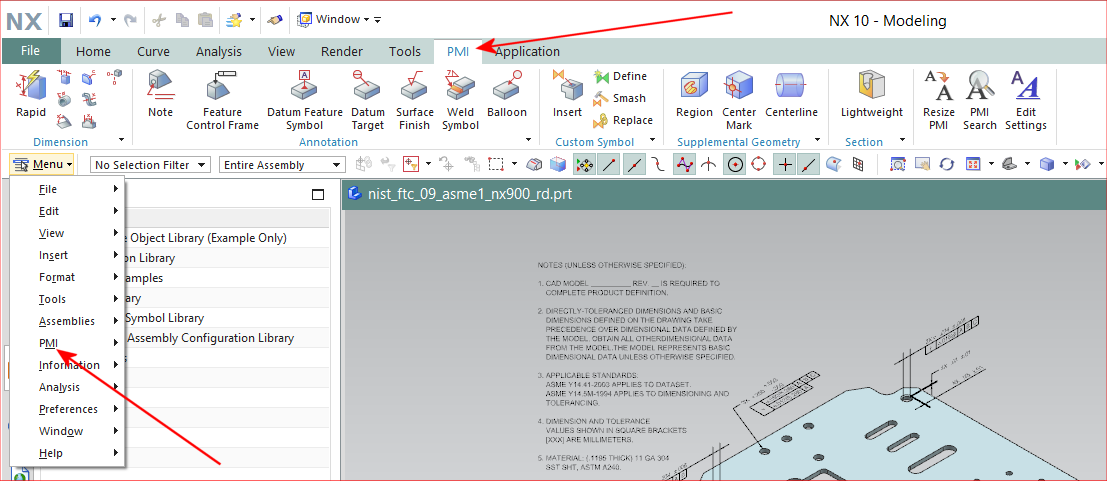Viewport: 1107px width, 481px height.
Task: Click the Undo arrow icon
Action: click(95, 20)
